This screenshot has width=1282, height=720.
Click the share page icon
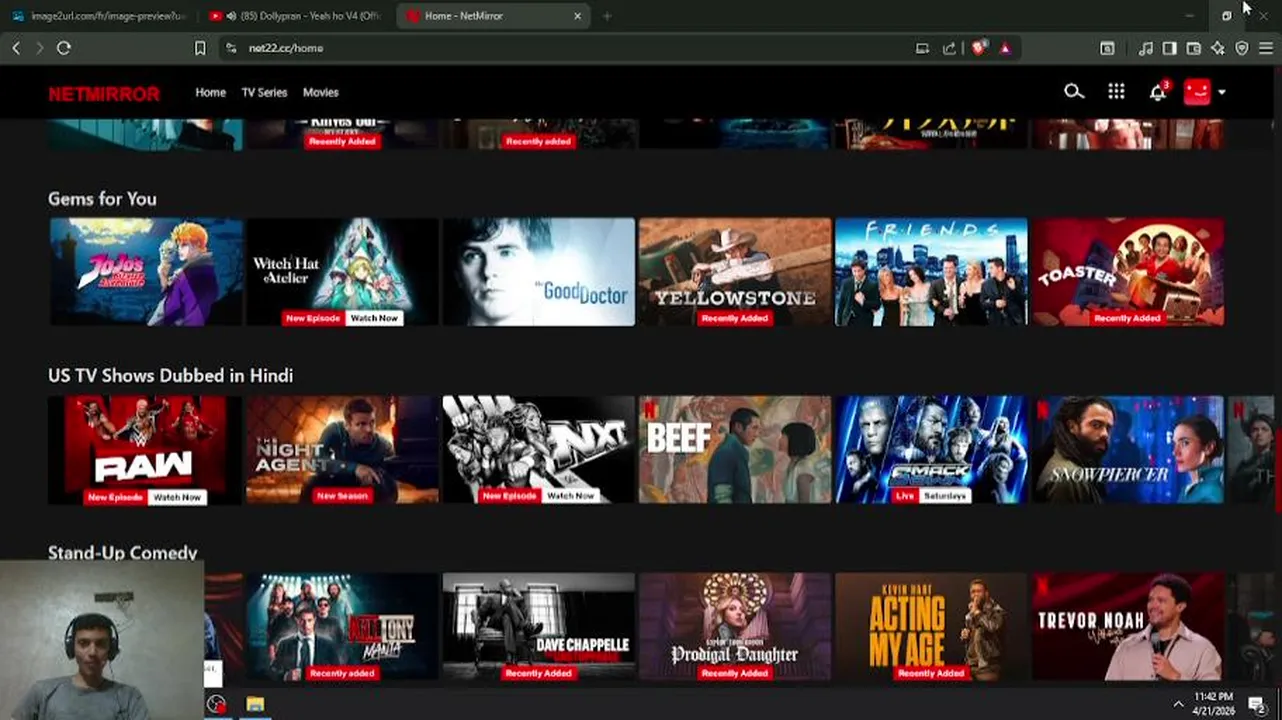pyautogui.click(x=949, y=48)
